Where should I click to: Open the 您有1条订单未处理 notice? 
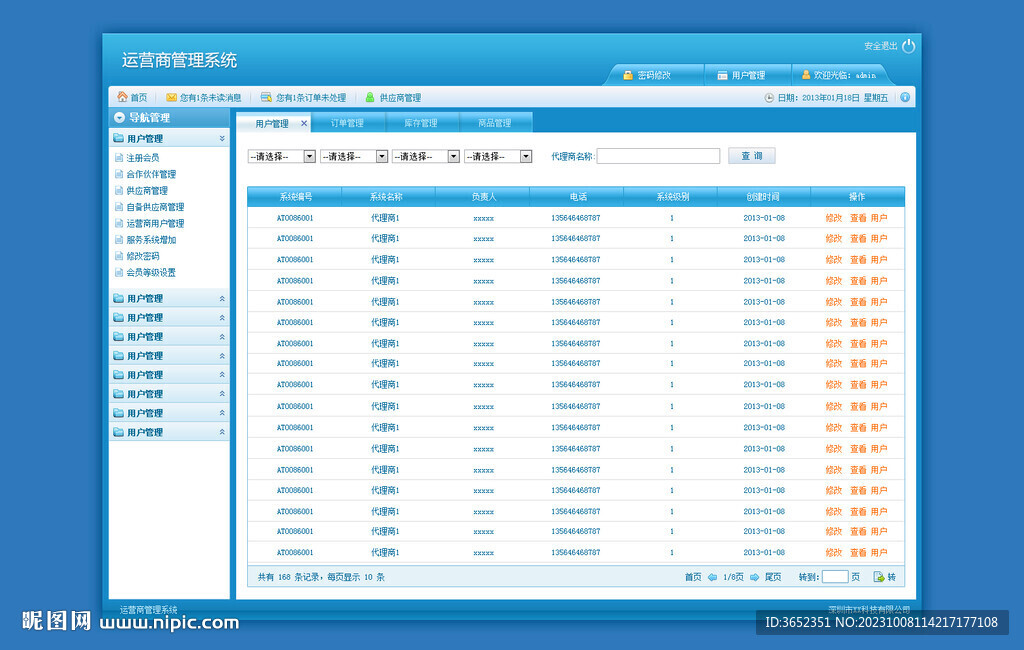[303, 97]
